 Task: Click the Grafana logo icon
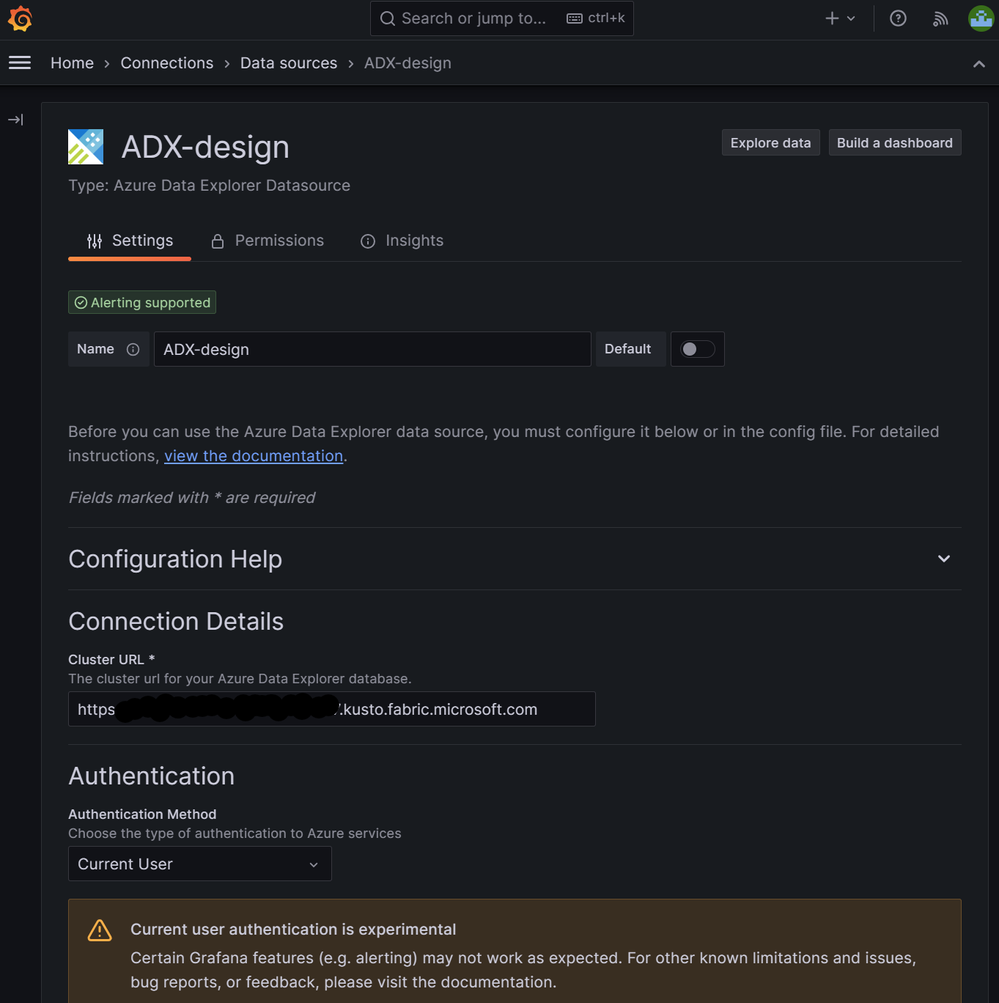coord(20,19)
